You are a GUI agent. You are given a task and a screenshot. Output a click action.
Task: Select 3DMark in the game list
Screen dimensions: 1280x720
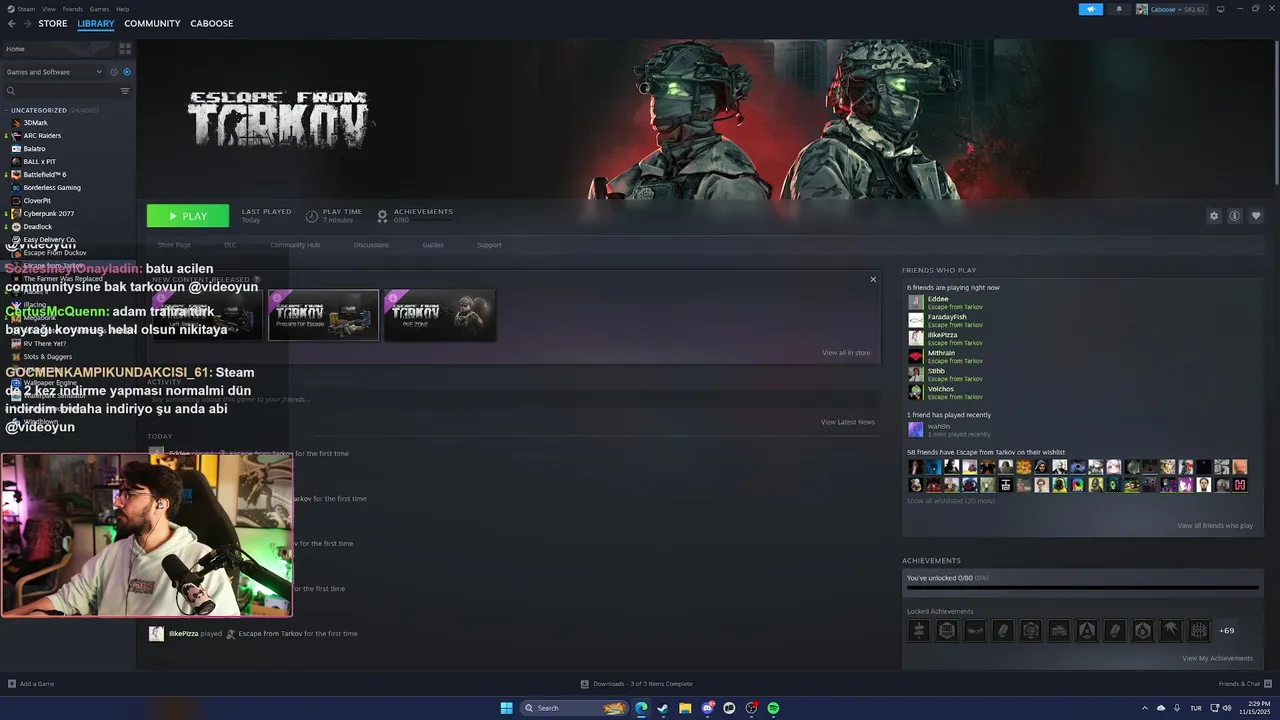point(35,123)
